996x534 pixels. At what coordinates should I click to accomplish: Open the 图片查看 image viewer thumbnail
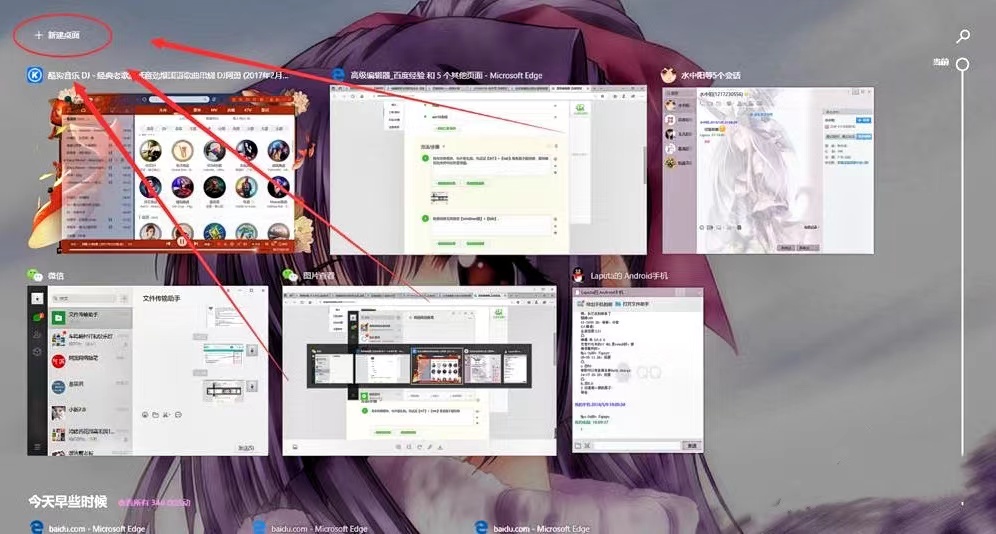(419, 370)
